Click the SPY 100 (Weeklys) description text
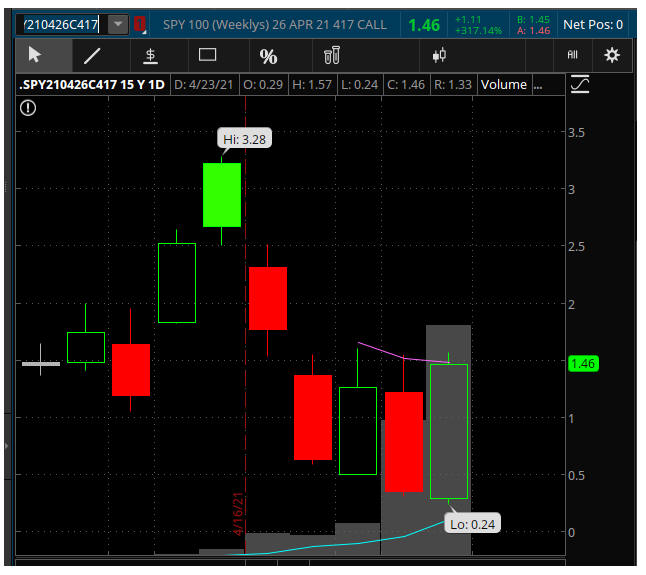The width and height of the screenshot is (646, 575). click(x=274, y=25)
